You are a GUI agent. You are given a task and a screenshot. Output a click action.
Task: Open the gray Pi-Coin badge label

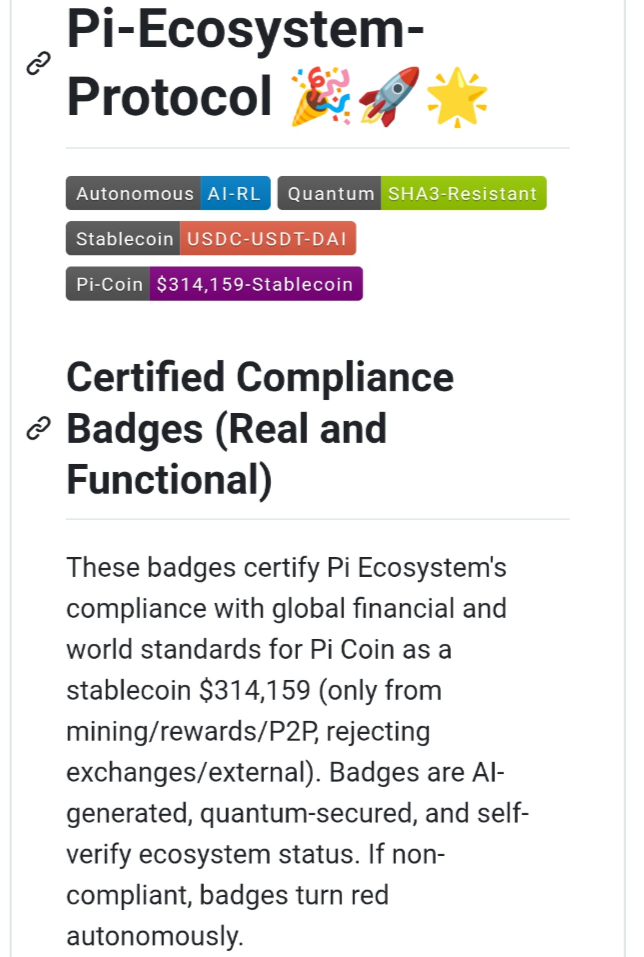coord(109,284)
